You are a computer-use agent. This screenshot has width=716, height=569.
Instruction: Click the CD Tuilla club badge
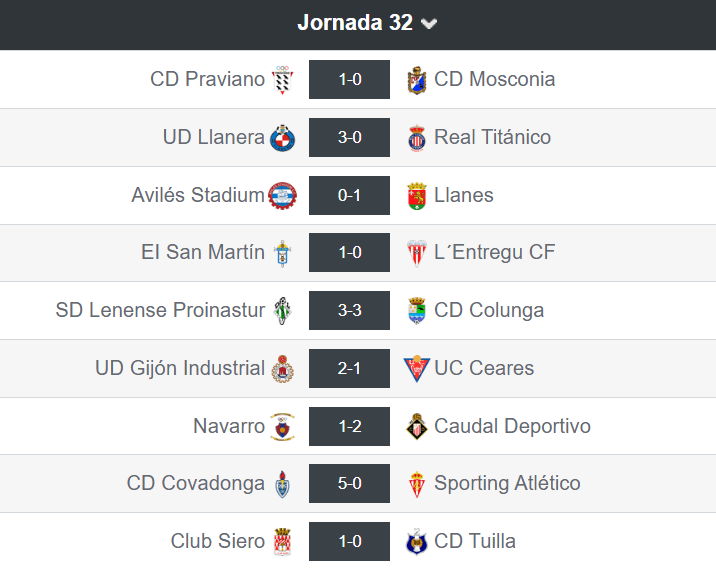point(417,542)
